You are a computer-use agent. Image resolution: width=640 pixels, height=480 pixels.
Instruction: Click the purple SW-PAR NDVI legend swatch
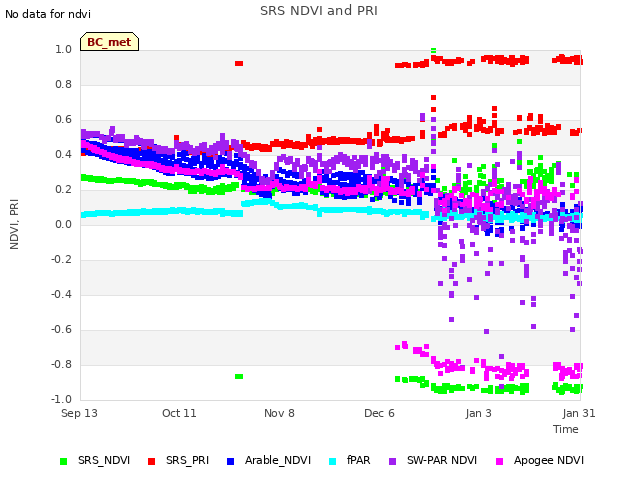[x=392, y=461]
